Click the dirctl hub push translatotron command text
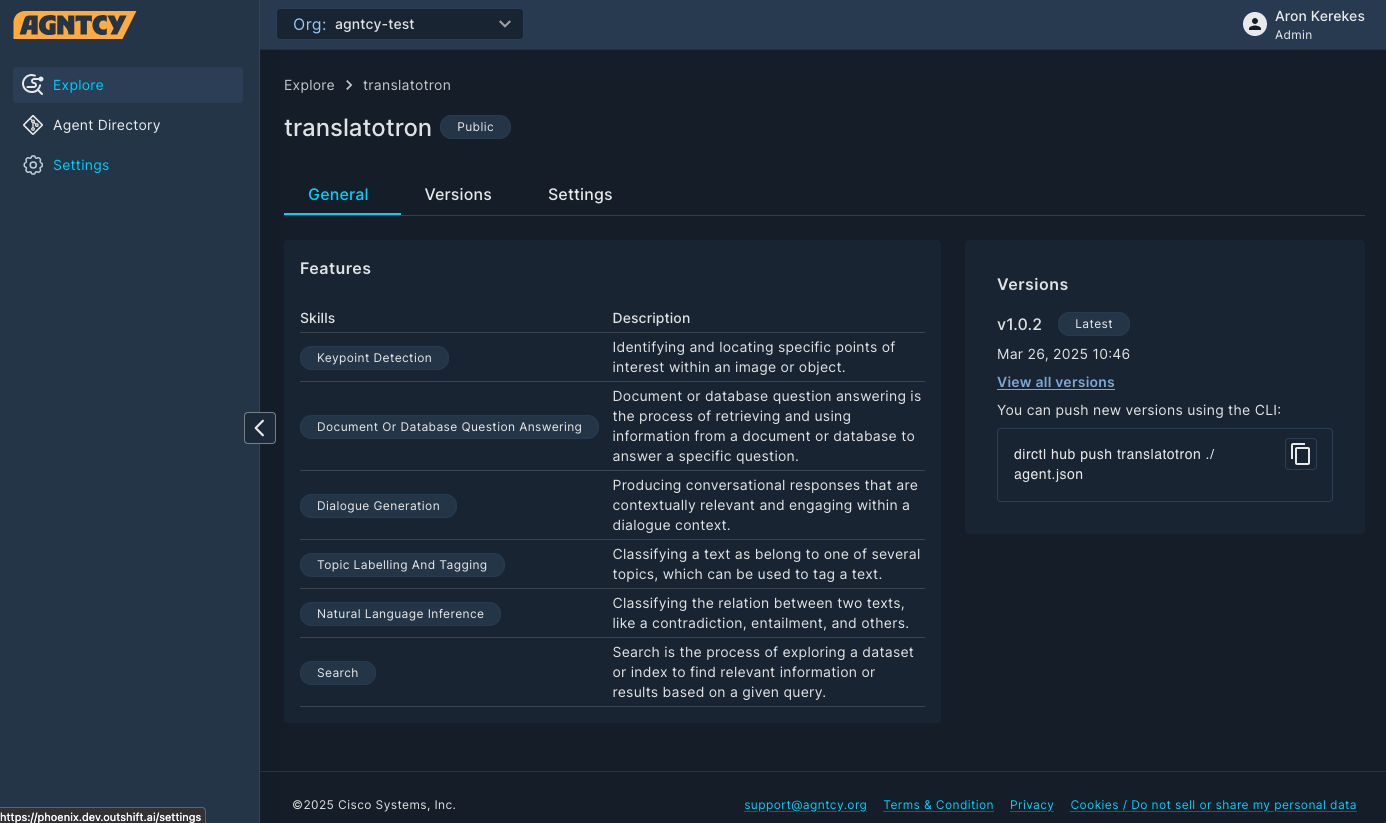Viewport: 1386px width, 823px height. (x=1114, y=464)
